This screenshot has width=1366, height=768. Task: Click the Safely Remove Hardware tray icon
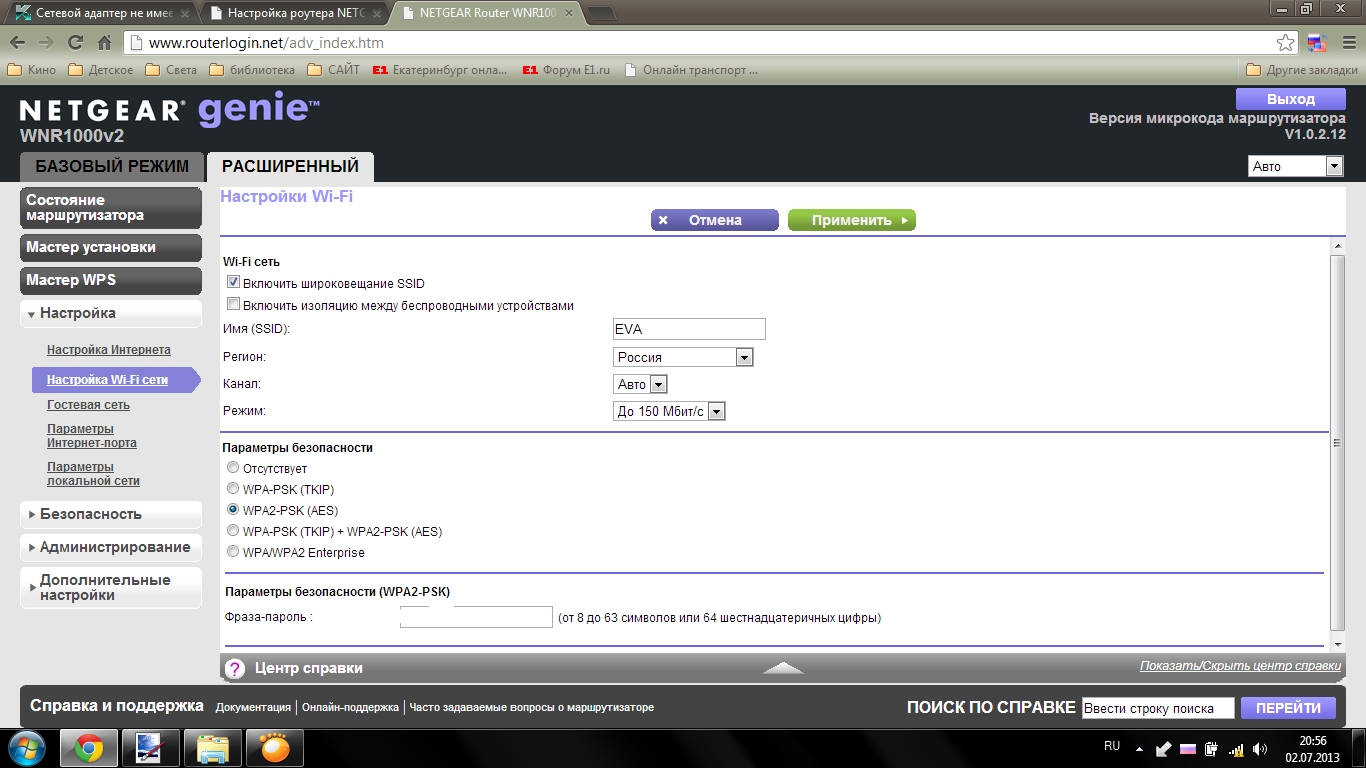(1164, 748)
